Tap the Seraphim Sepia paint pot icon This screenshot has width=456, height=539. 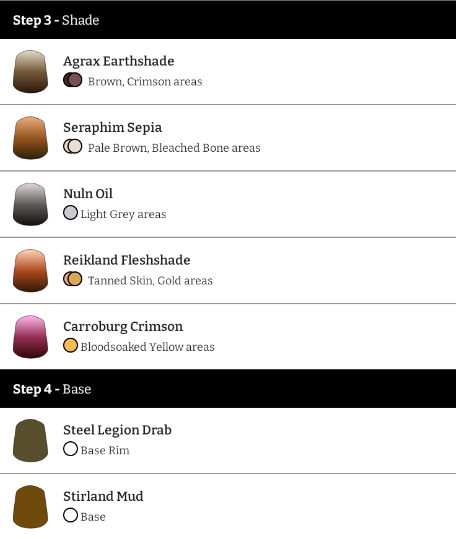[30, 138]
